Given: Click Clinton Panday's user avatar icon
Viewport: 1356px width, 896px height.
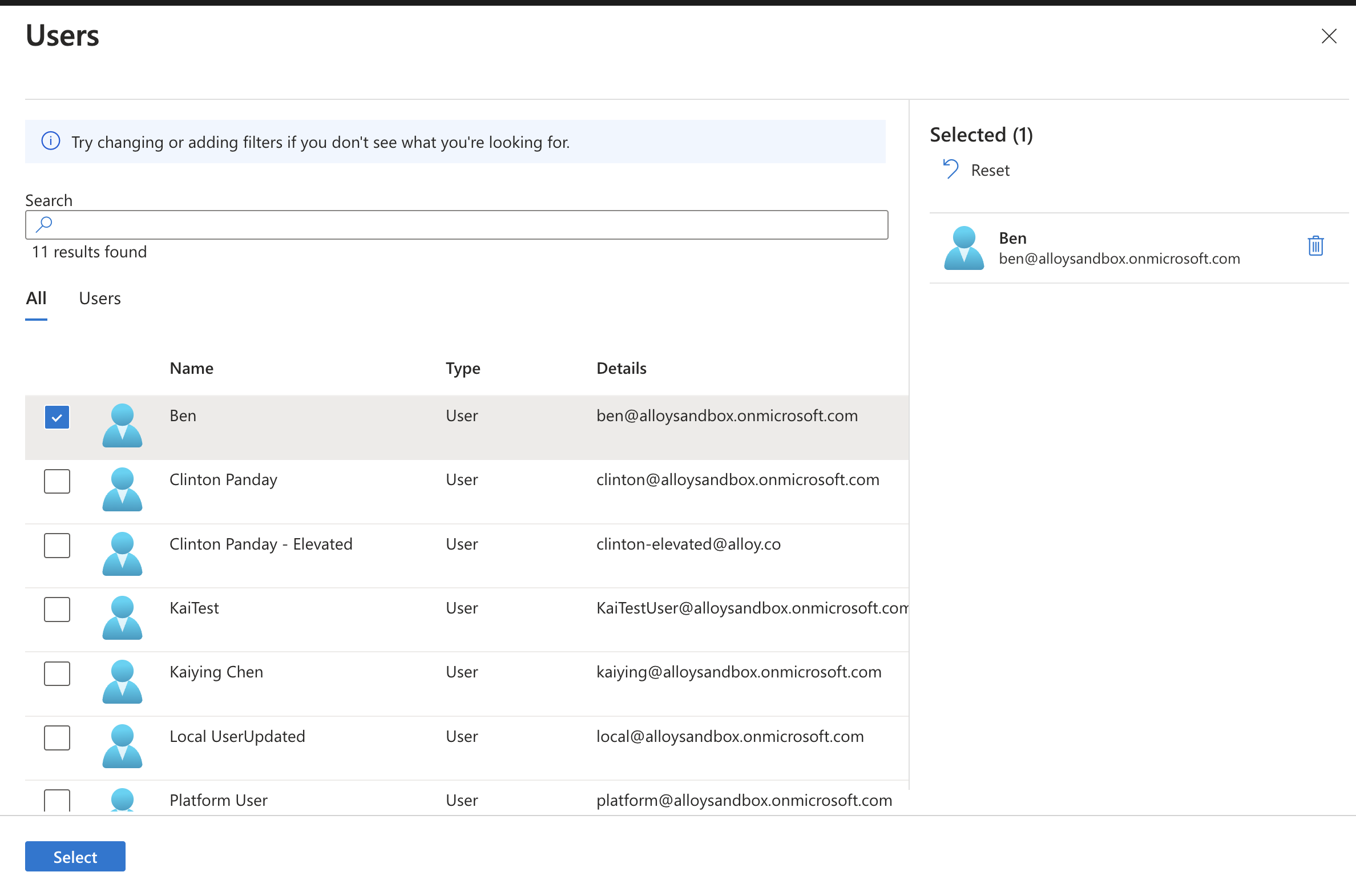Looking at the screenshot, I should (122, 490).
